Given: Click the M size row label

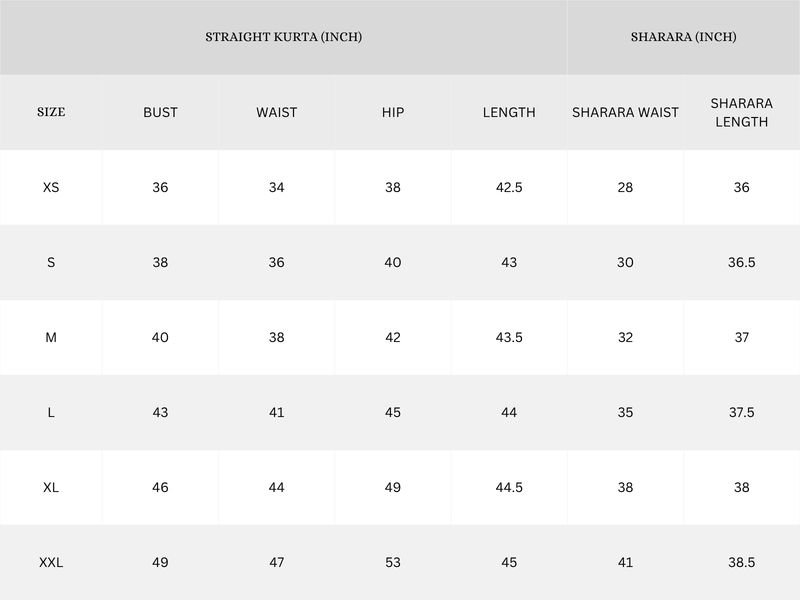Looking at the screenshot, I should click(51, 337).
